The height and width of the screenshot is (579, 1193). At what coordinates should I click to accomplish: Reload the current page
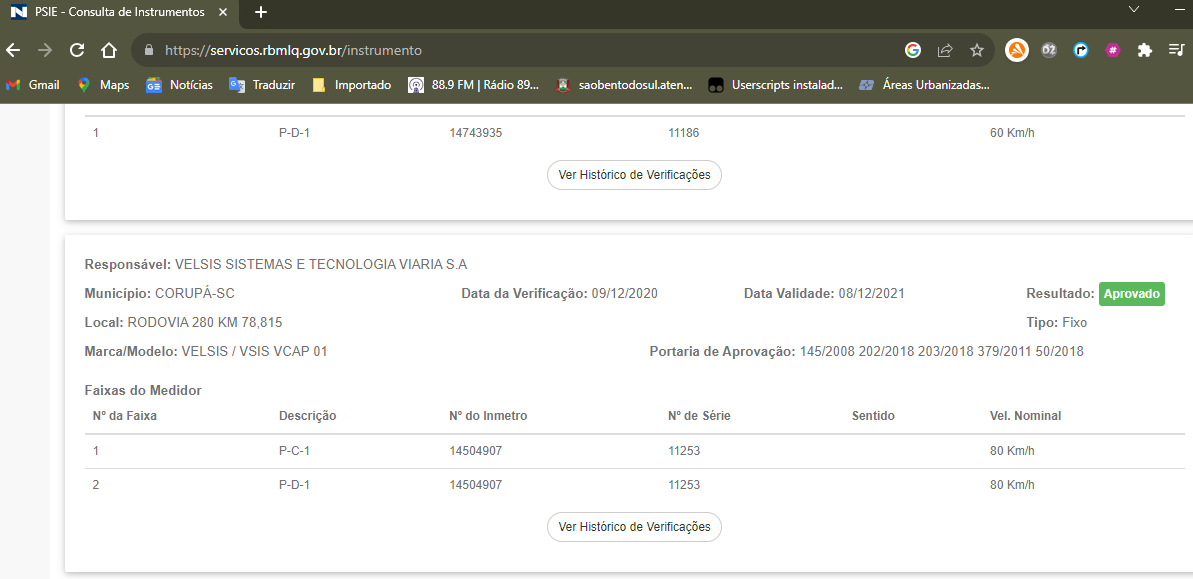(x=77, y=50)
